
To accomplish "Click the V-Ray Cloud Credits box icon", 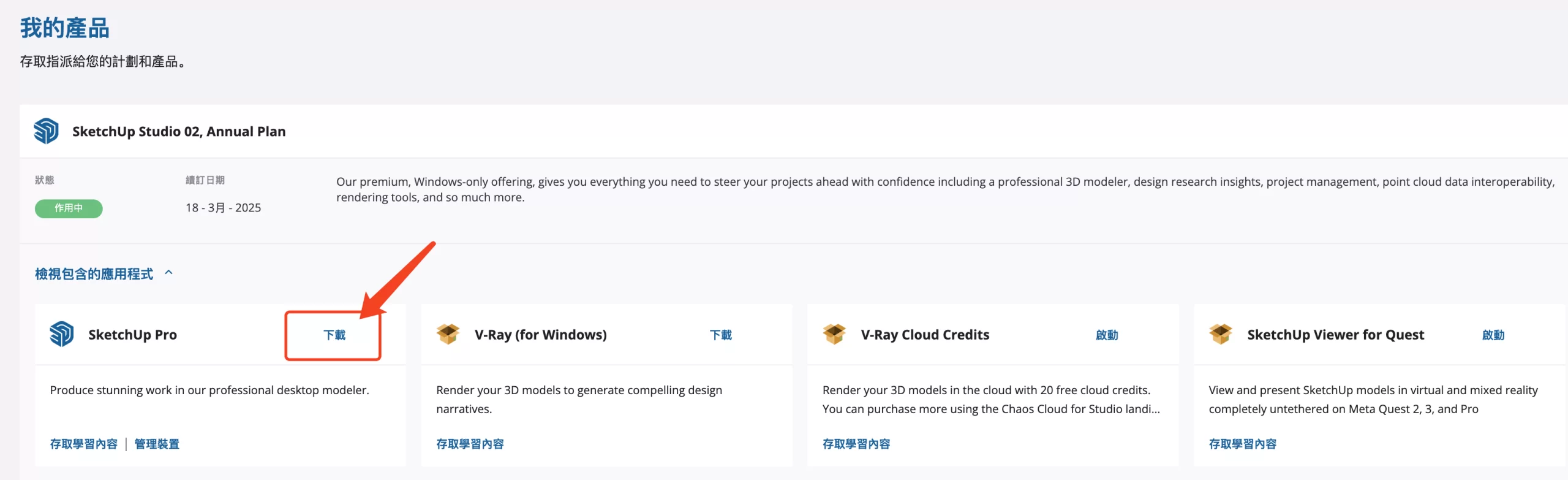I will 834,334.
